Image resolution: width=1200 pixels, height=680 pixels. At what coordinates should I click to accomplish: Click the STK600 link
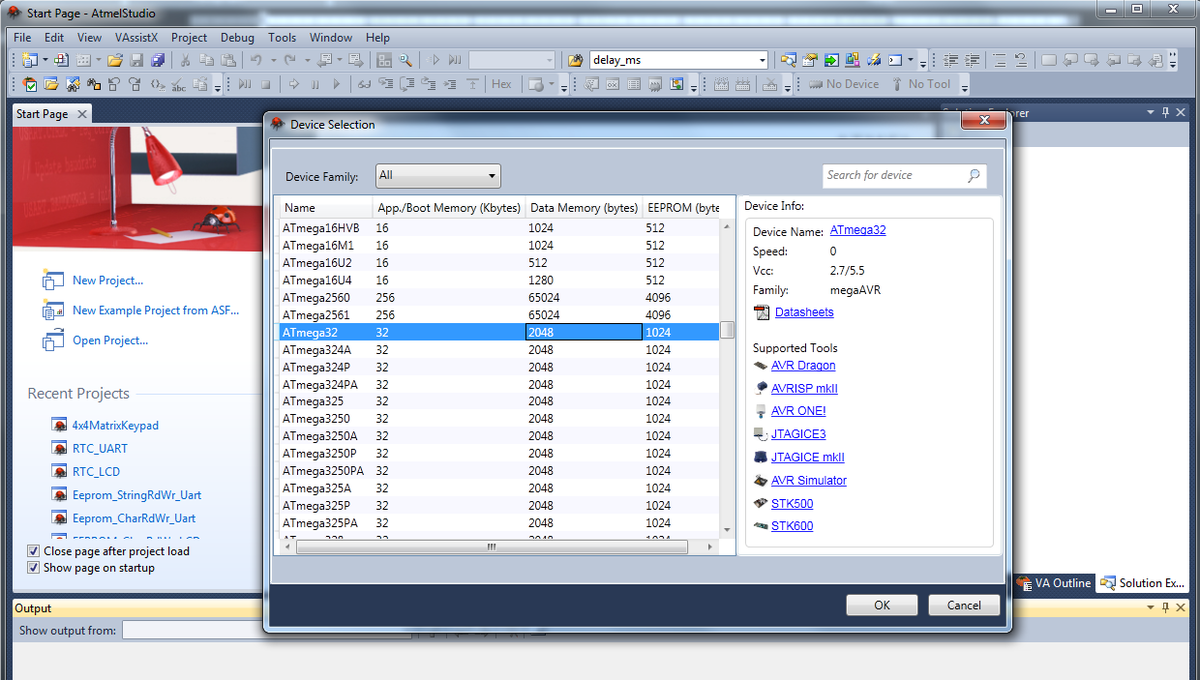(792, 526)
